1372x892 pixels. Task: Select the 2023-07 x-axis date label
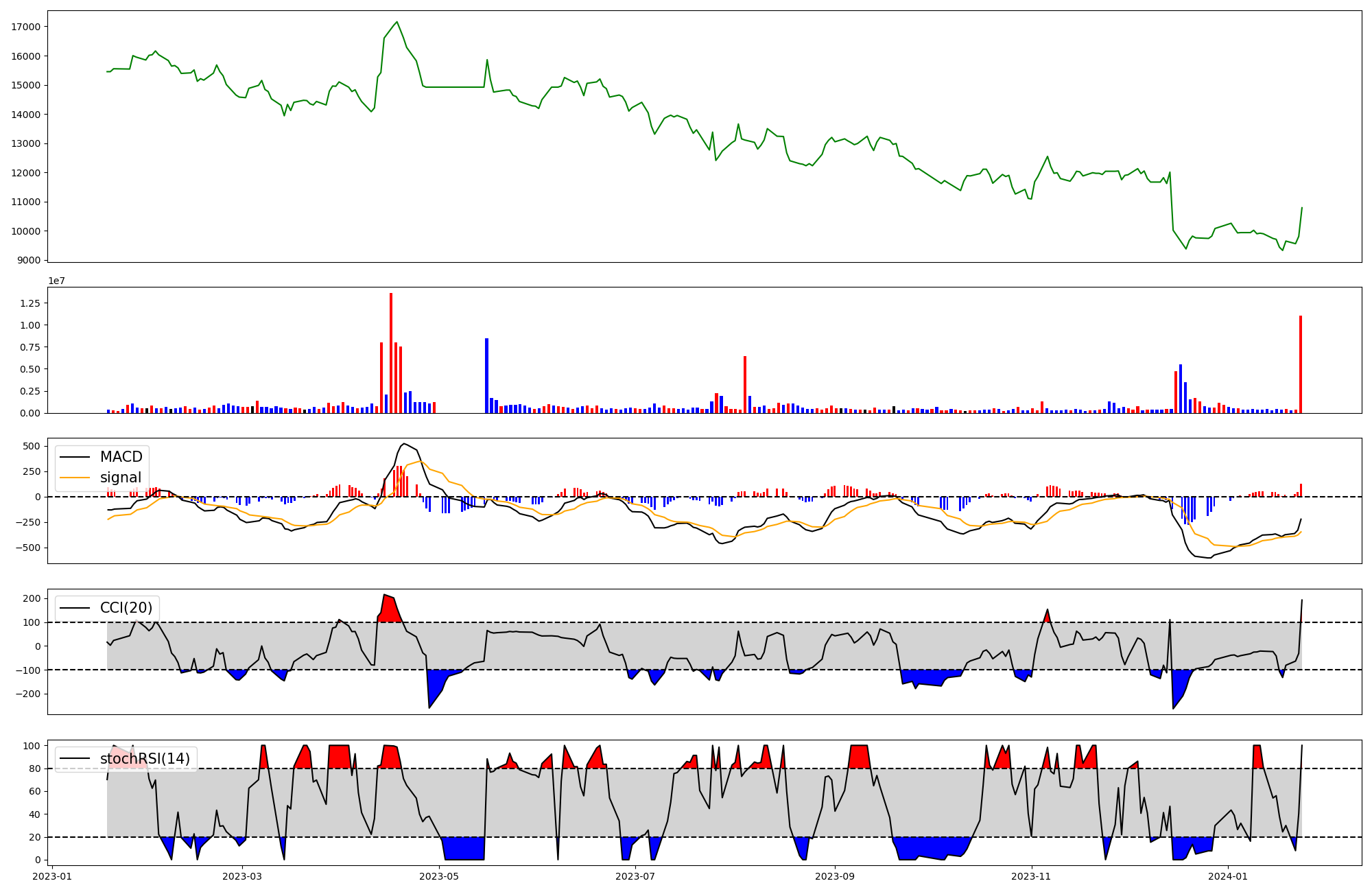click(x=636, y=876)
